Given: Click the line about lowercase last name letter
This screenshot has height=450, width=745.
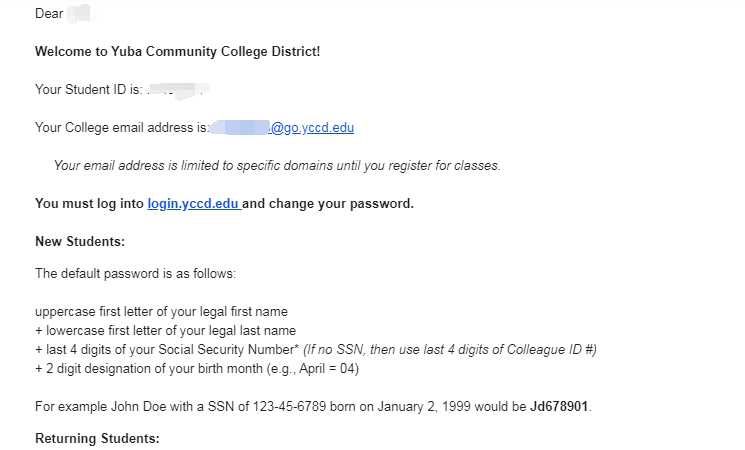Looking at the screenshot, I should [x=165, y=331].
